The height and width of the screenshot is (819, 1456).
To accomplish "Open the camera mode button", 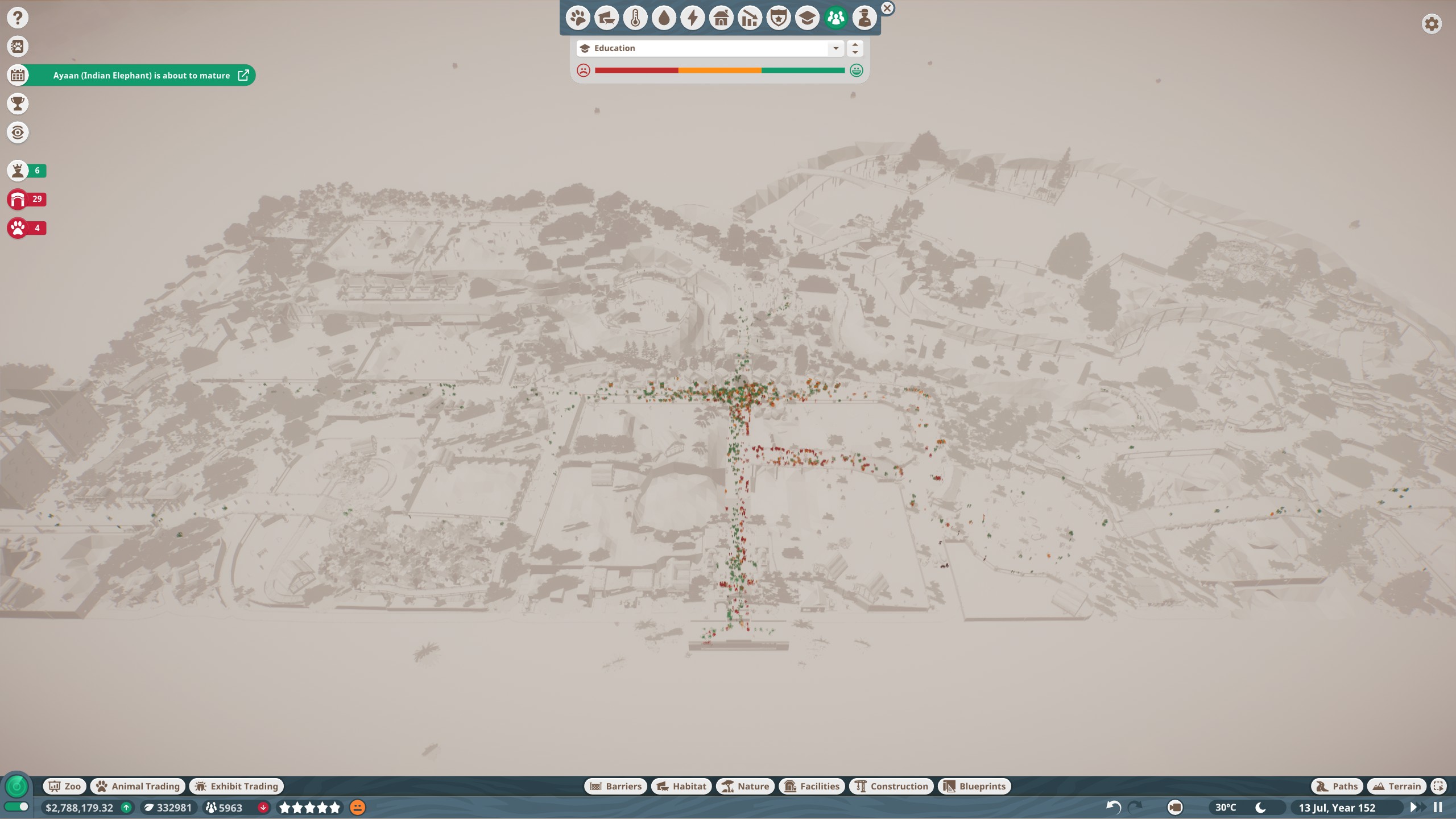I will click(1175, 808).
